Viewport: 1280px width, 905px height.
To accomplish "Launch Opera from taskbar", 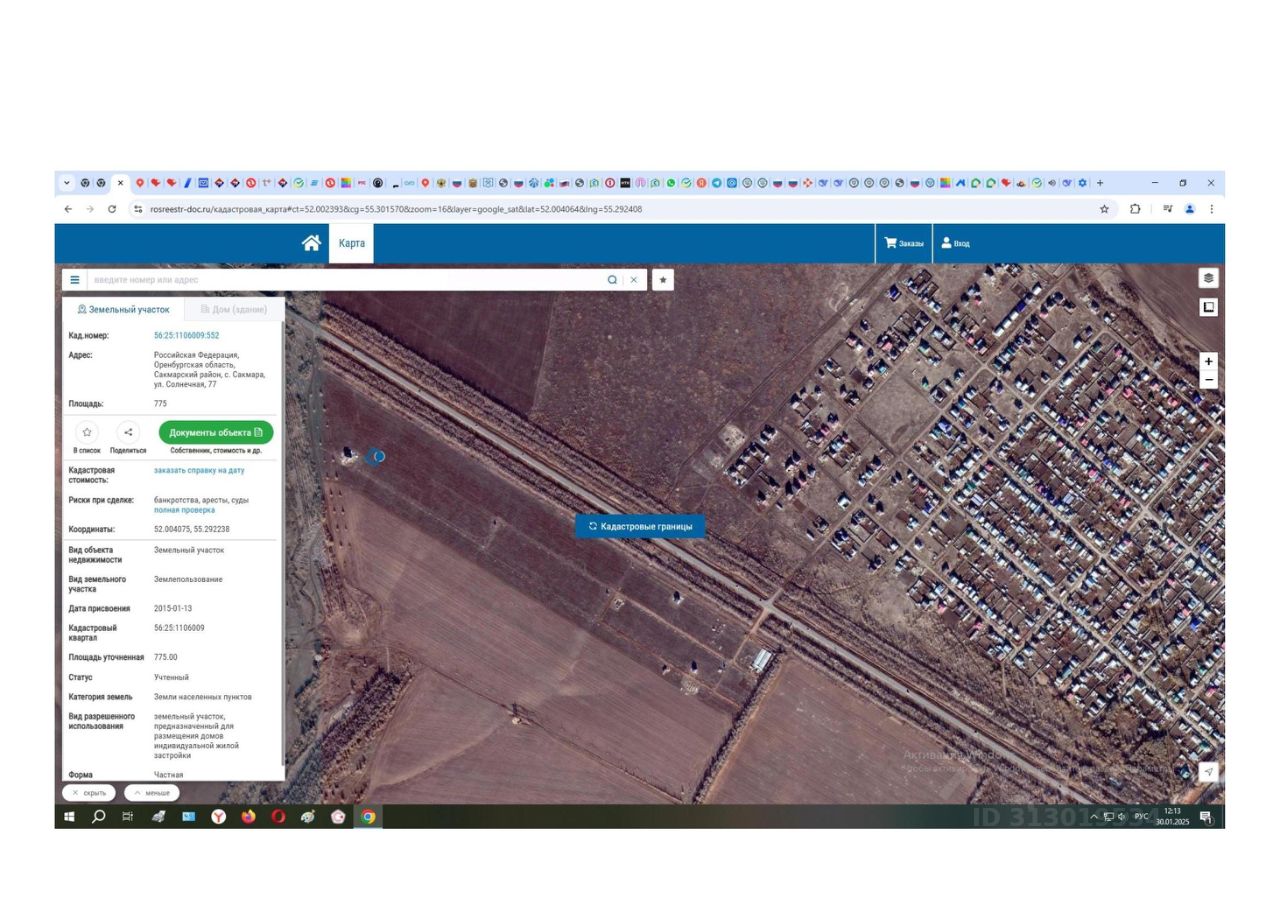I will coord(278,817).
